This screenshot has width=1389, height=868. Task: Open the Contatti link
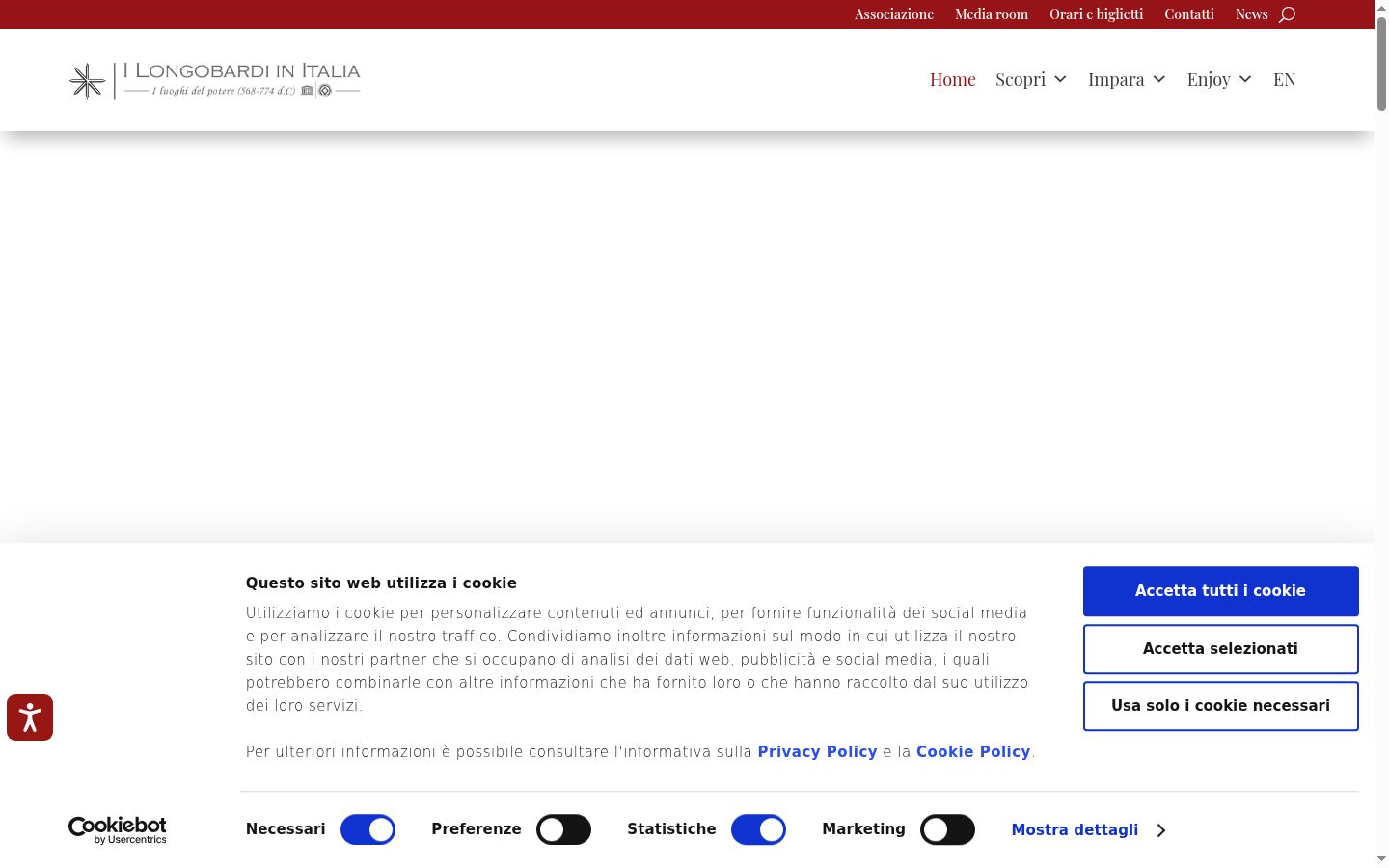point(1189,14)
